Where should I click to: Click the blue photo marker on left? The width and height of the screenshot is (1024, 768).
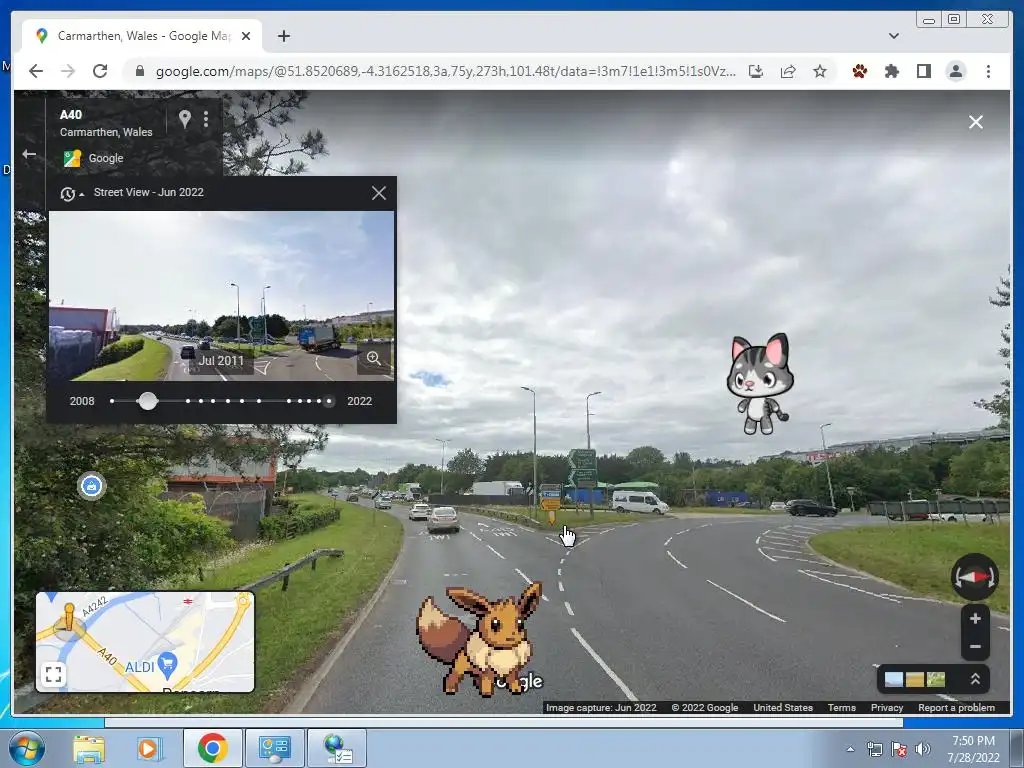pos(91,486)
